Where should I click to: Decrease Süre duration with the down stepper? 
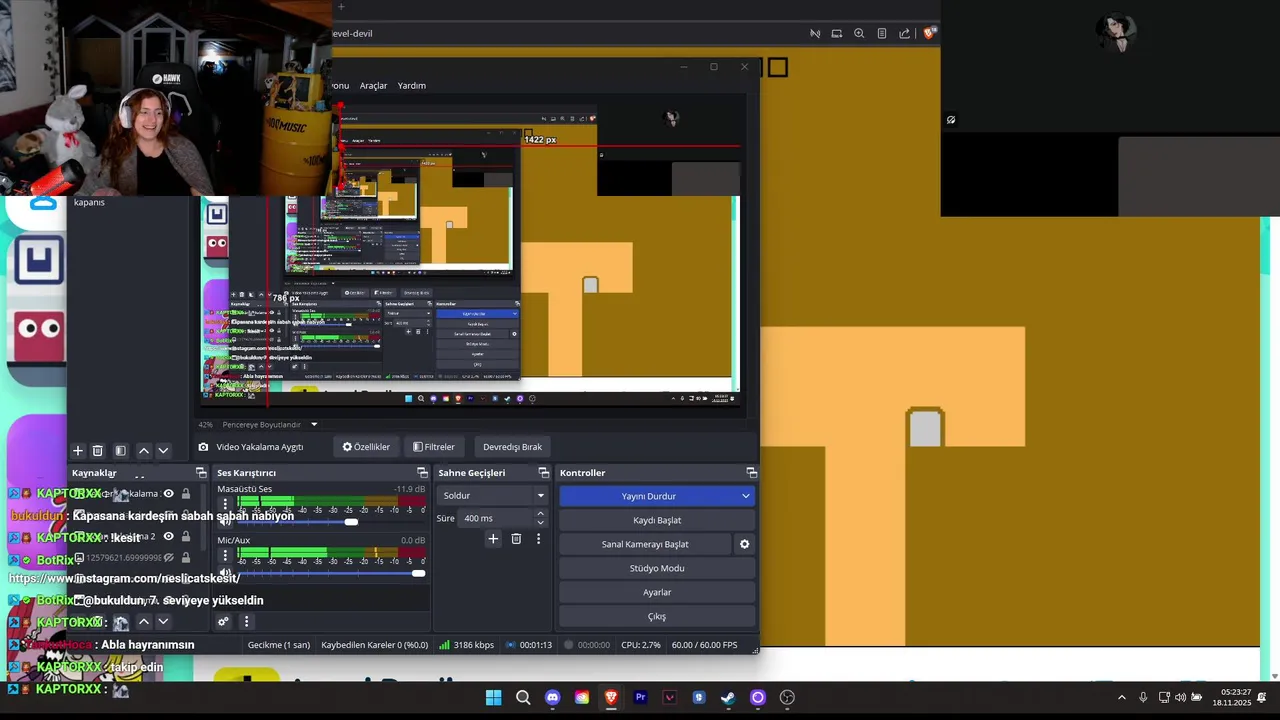[x=541, y=523]
